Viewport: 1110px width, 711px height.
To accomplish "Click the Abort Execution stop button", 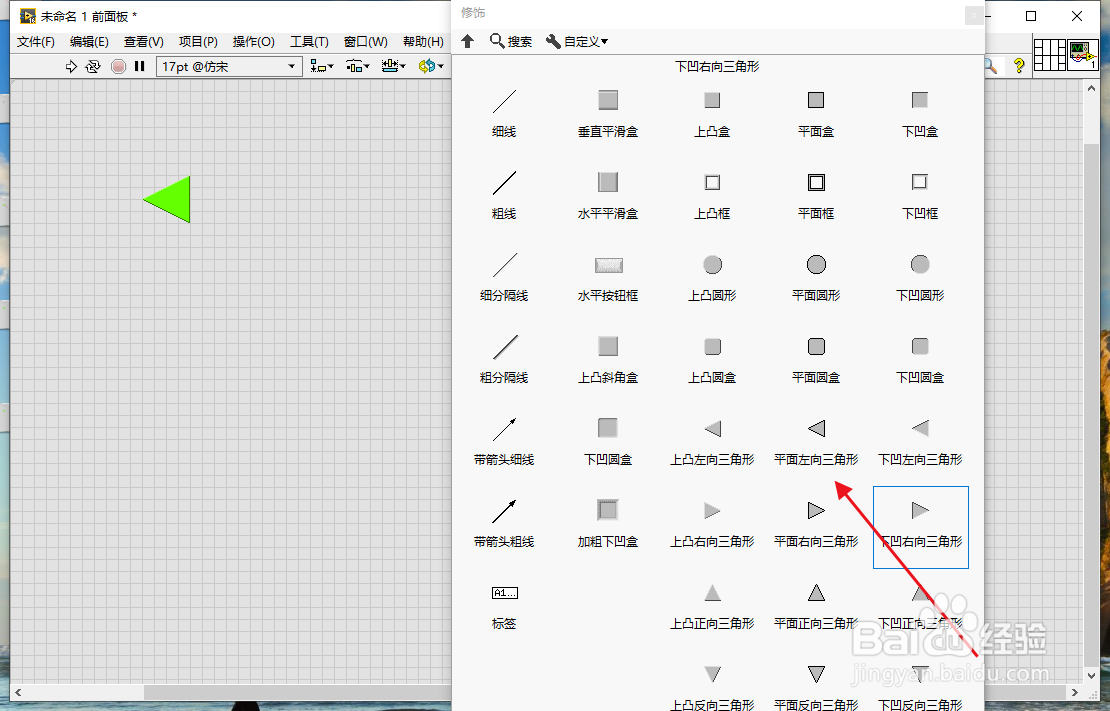I will (x=118, y=67).
